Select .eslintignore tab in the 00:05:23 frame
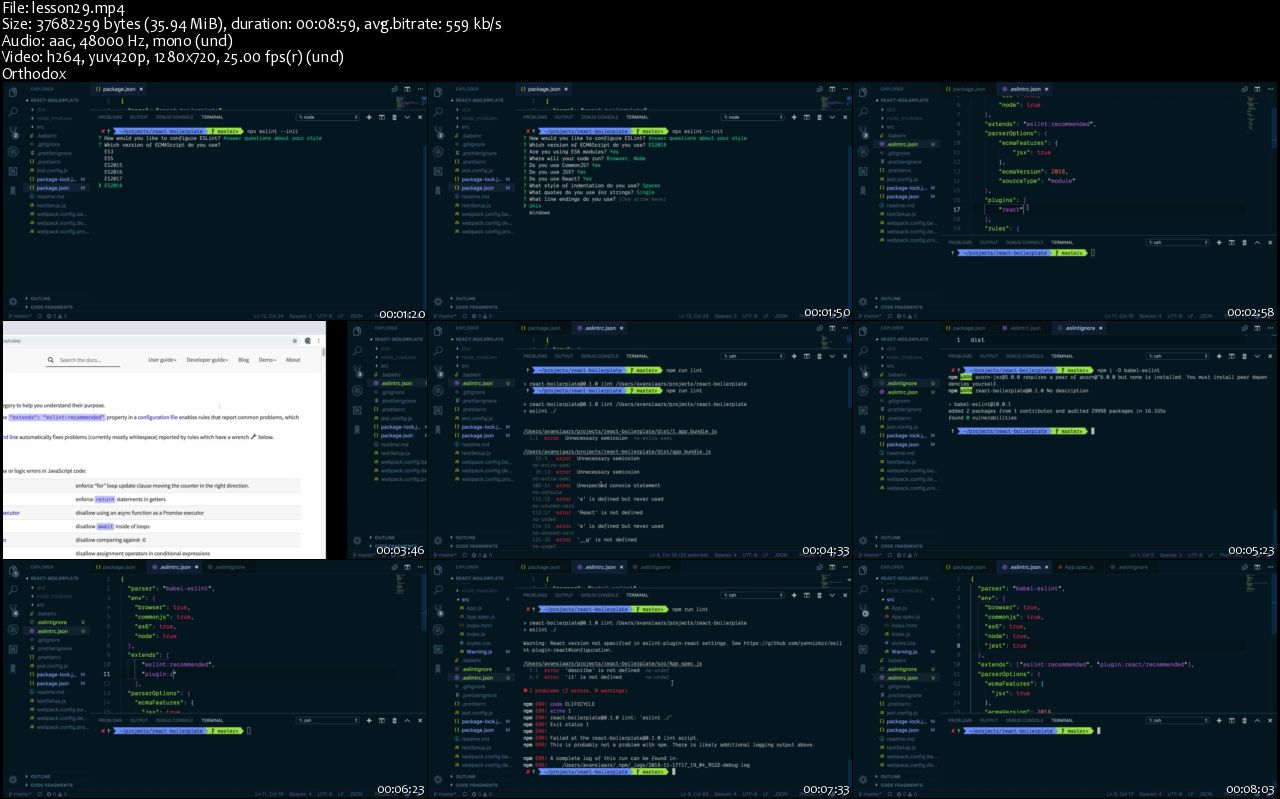 (x=1079, y=328)
